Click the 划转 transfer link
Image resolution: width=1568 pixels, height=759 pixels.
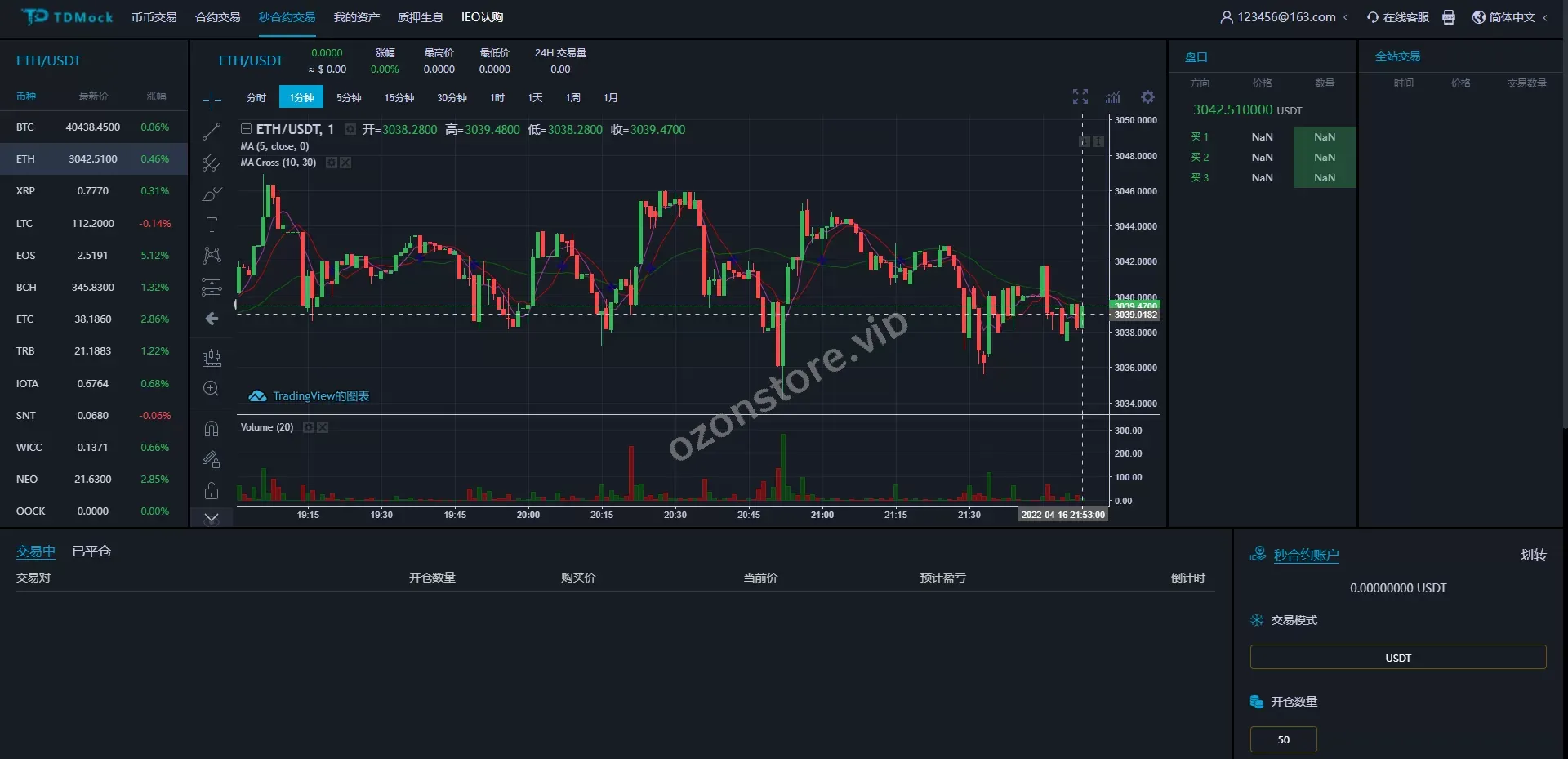pyautogui.click(x=1533, y=556)
